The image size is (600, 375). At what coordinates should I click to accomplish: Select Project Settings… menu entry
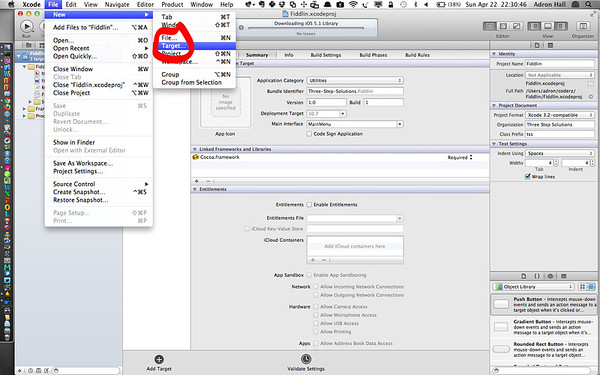78,171
